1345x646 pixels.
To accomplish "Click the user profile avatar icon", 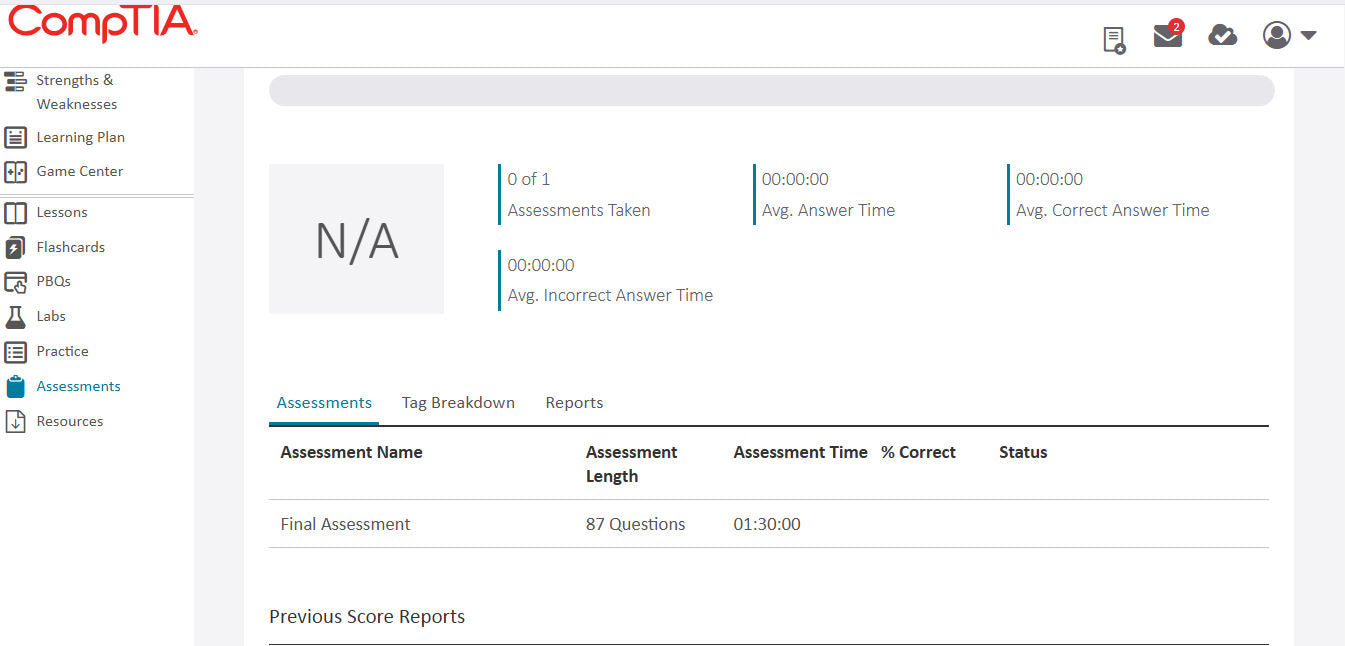I will [x=1276, y=35].
